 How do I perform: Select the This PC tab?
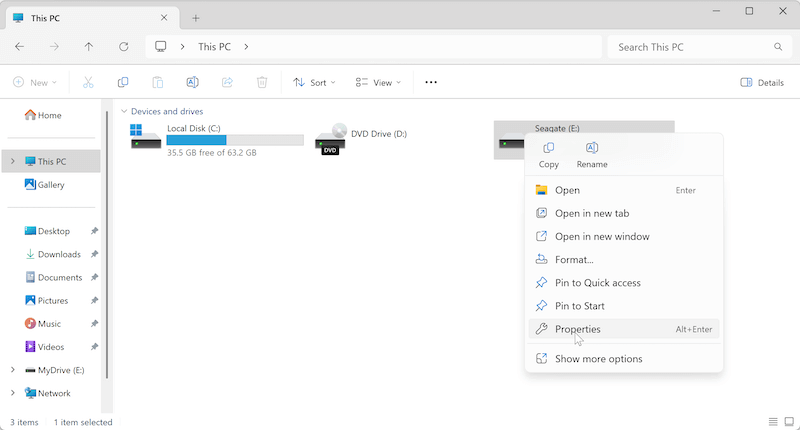pos(92,18)
